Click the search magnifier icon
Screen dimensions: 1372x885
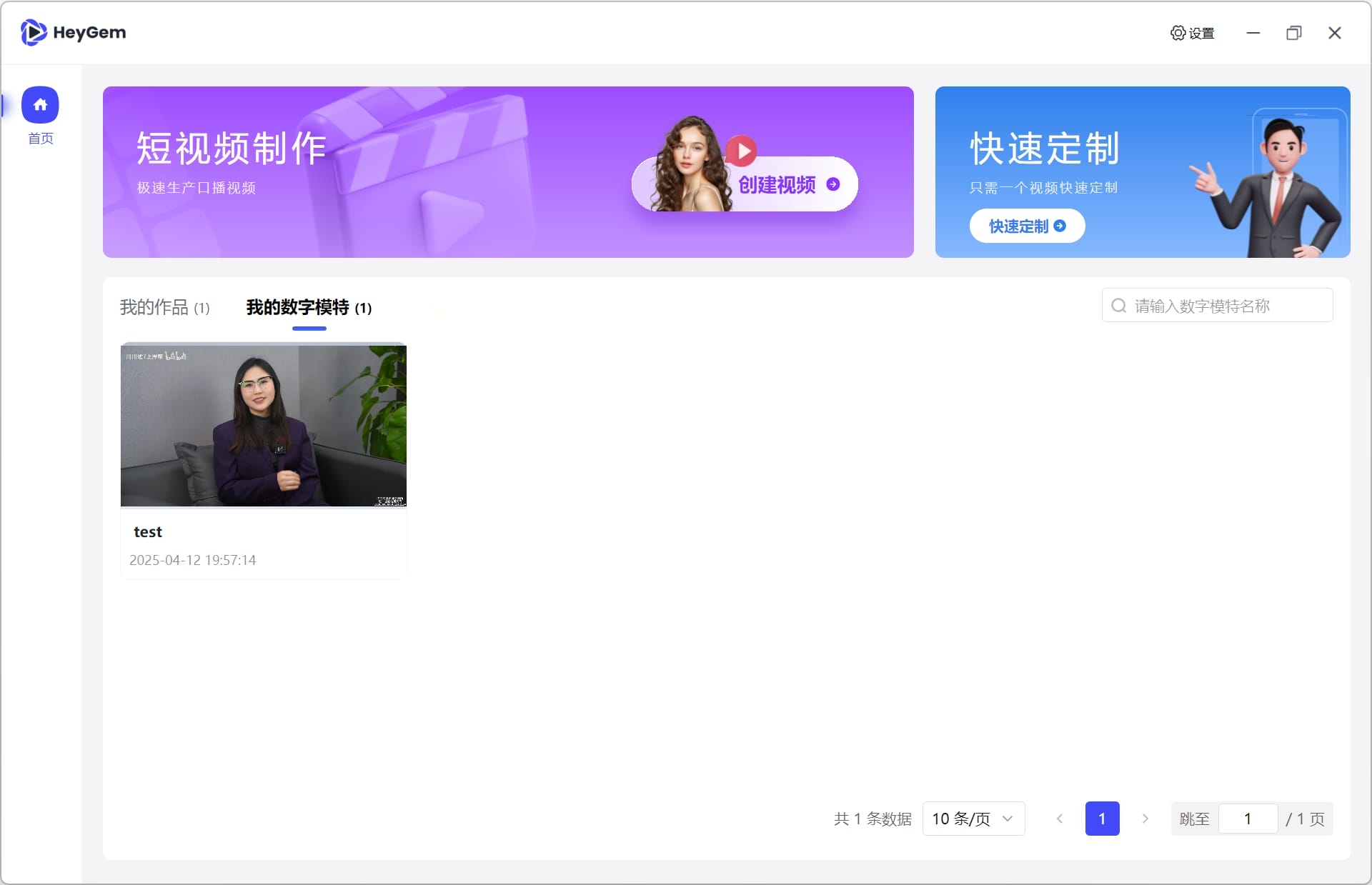pos(1119,305)
